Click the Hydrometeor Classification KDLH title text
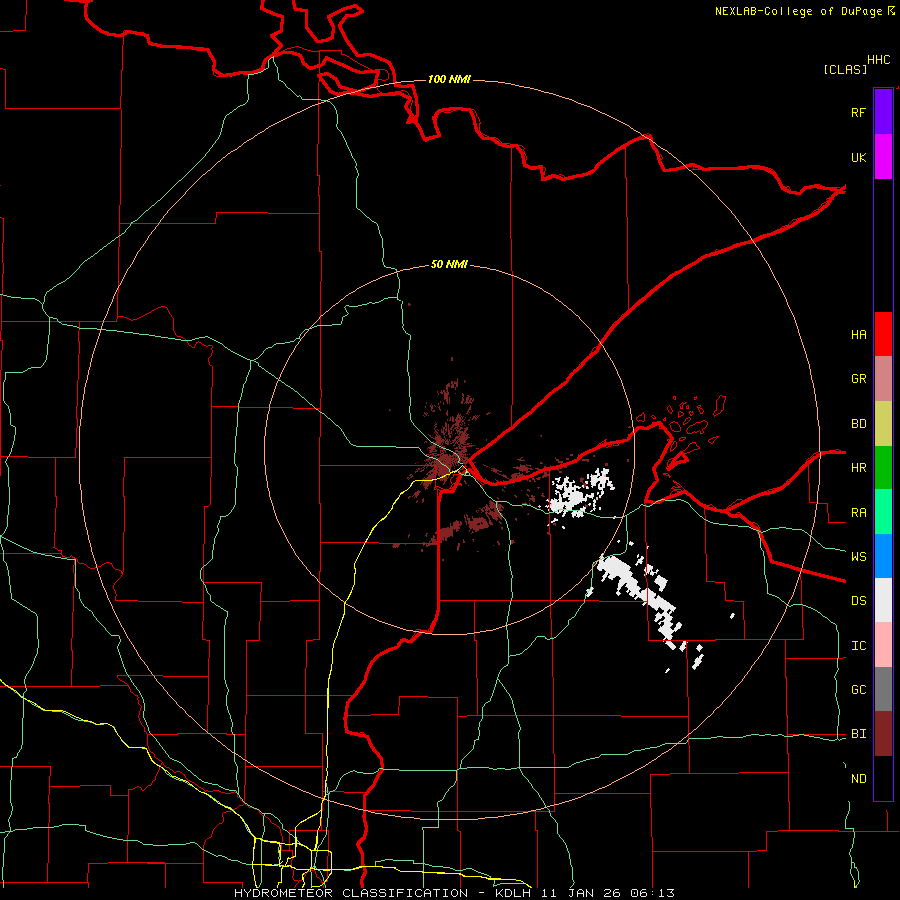 coord(454,893)
